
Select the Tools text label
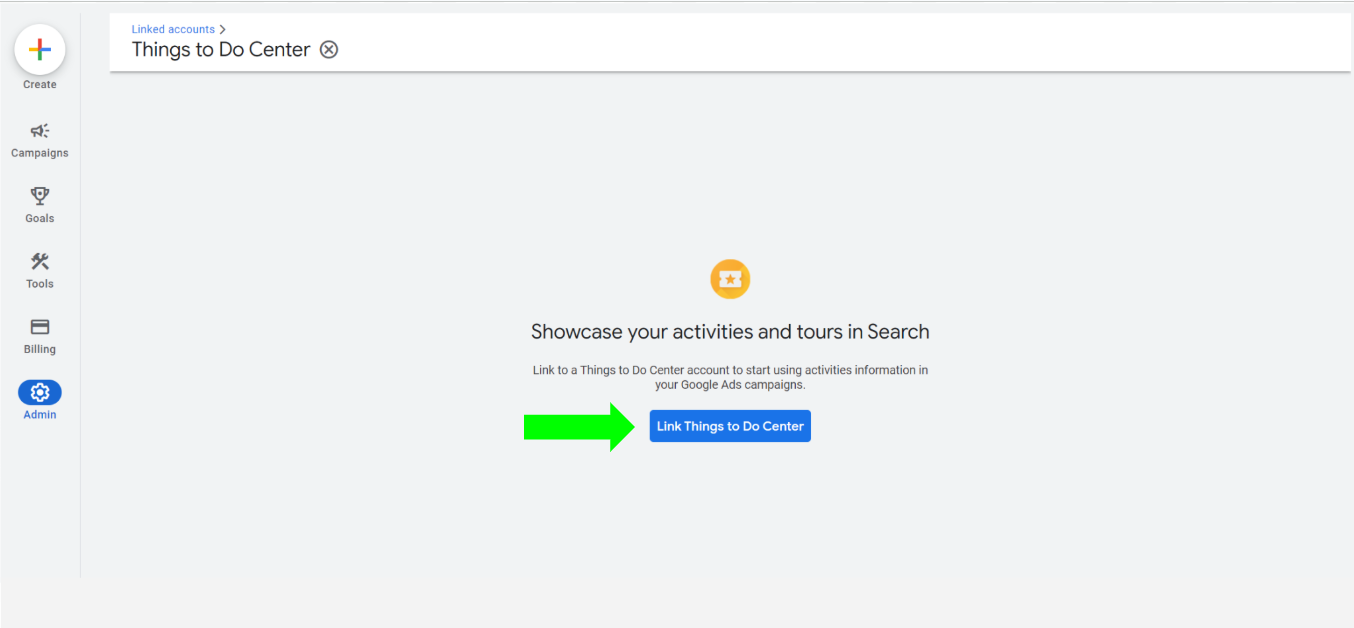[x=40, y=284]
